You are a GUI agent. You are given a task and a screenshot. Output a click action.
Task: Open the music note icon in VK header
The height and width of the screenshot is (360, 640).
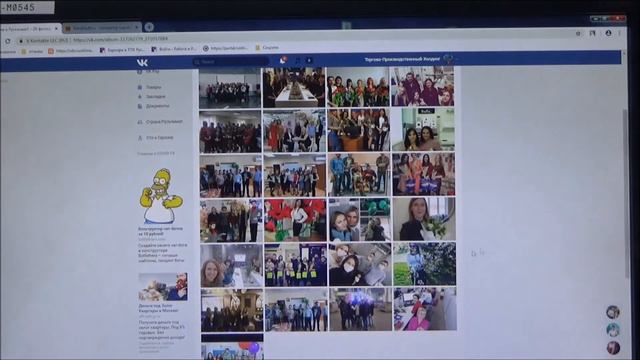298,61
